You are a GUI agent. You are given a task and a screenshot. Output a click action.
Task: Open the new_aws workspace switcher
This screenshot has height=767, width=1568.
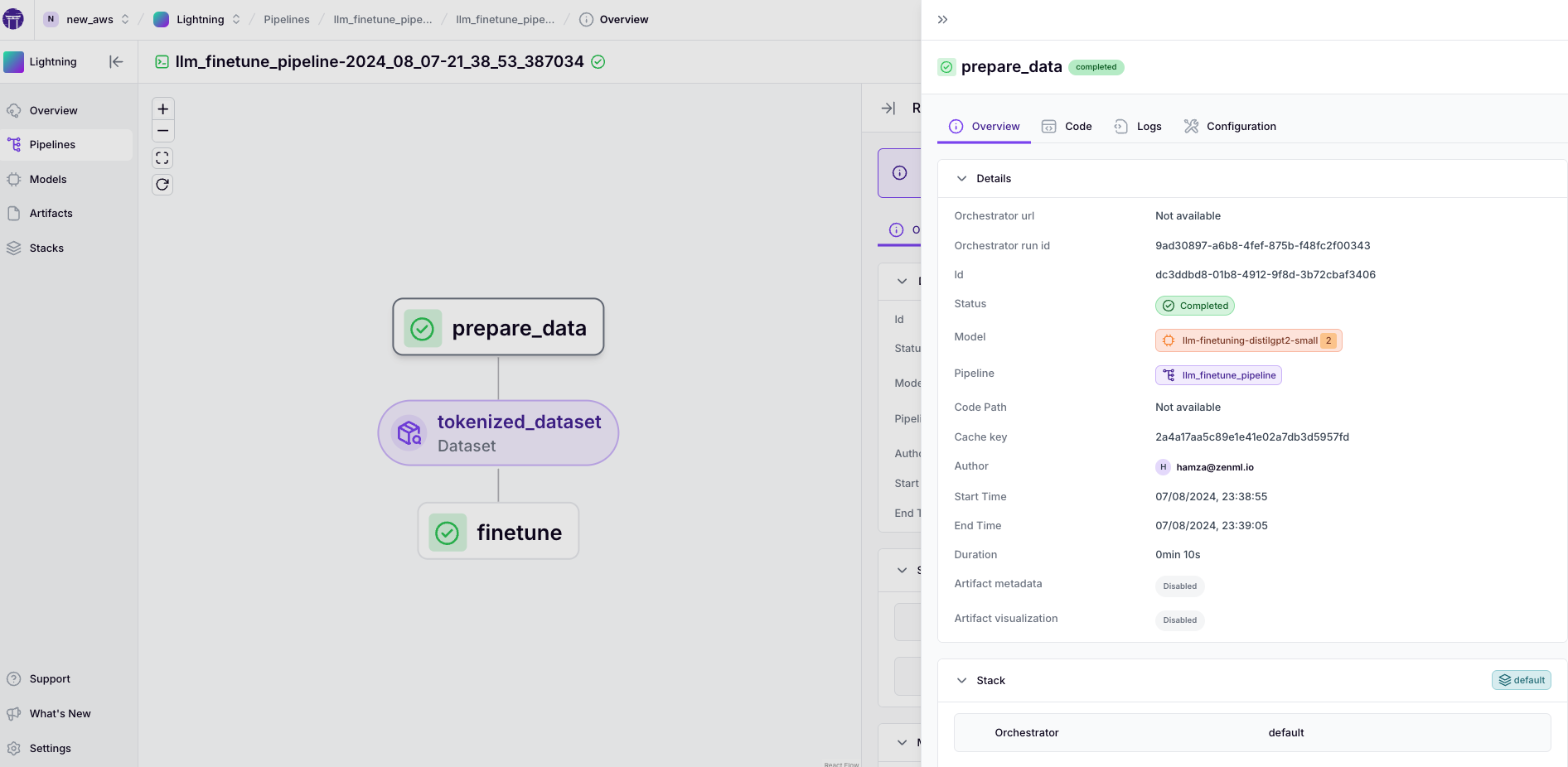[x=87, y=20]
